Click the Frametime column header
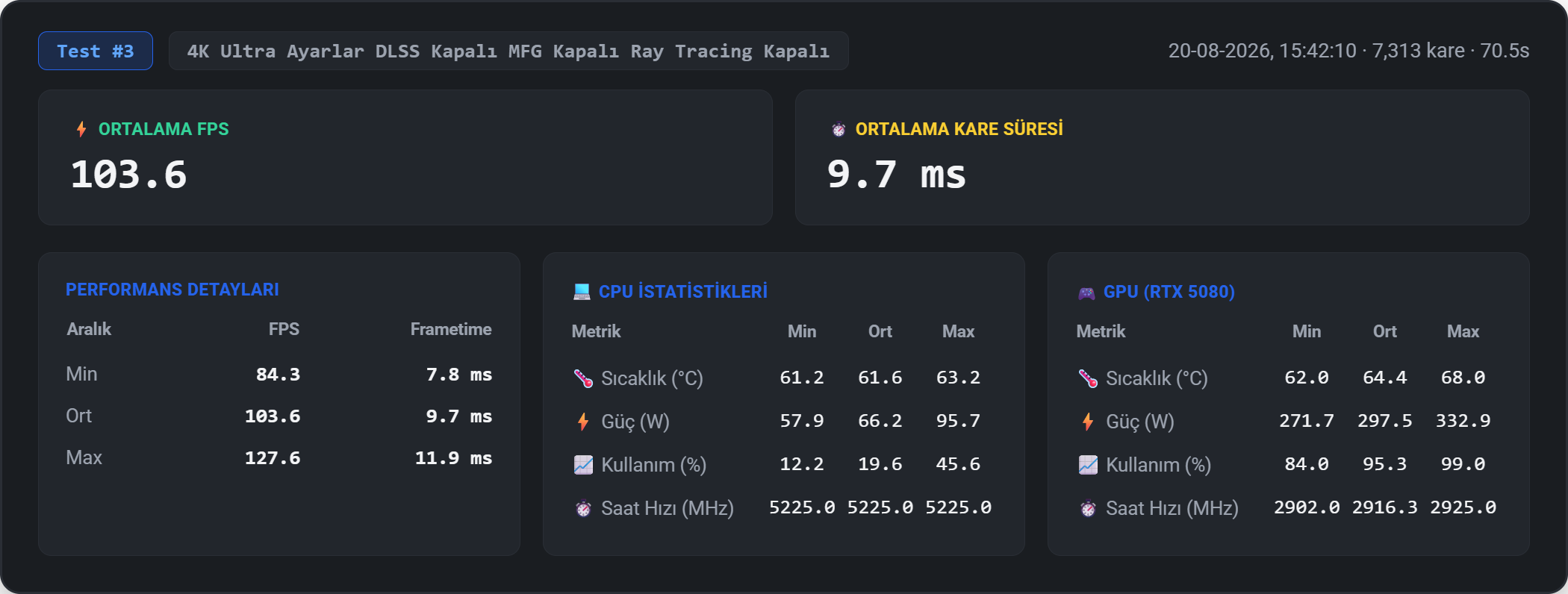Screen dimensions: 1568x594 coord(451,329)
